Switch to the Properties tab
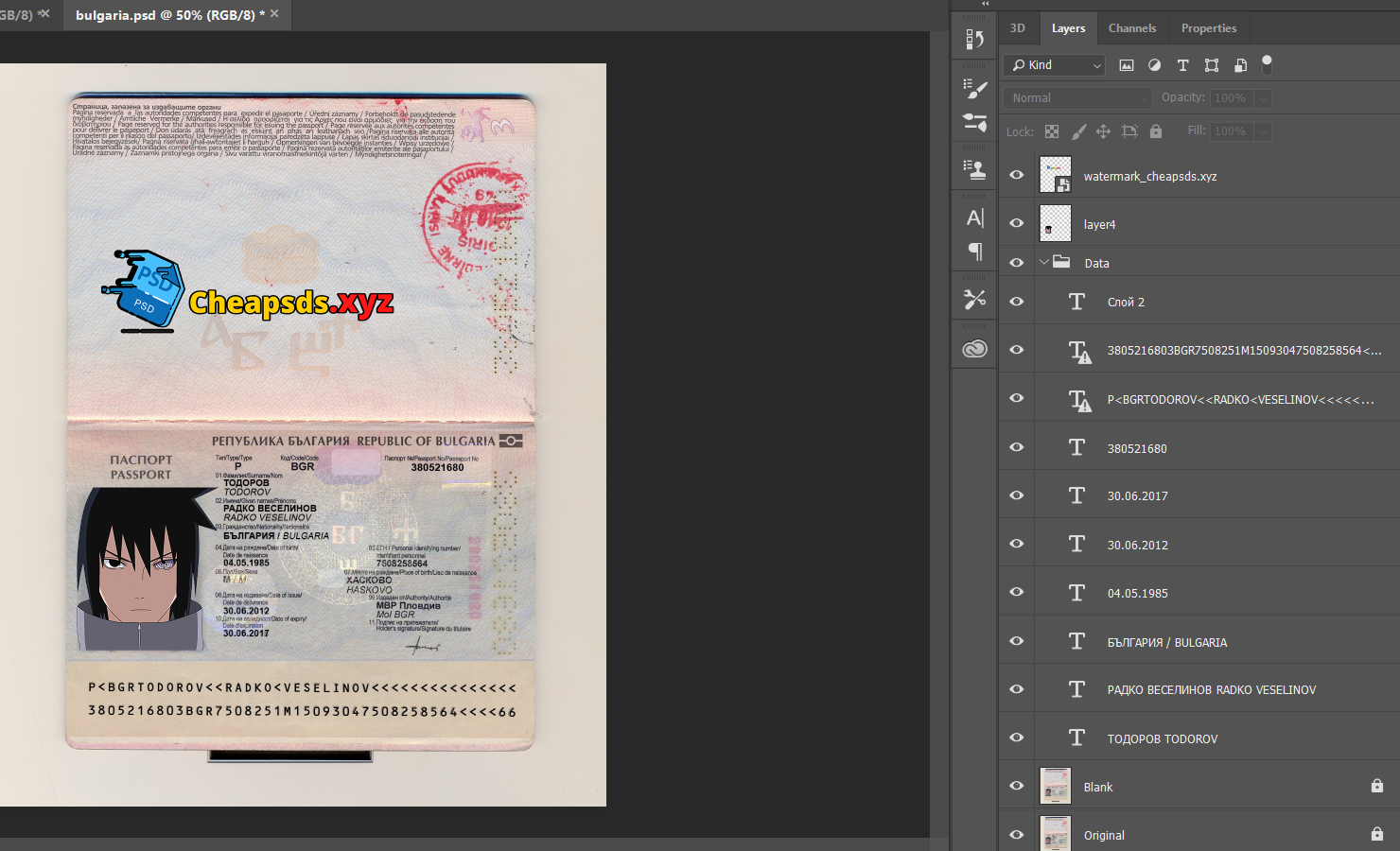Viewport: 1400px width, 851px height. pos(1208,28)
